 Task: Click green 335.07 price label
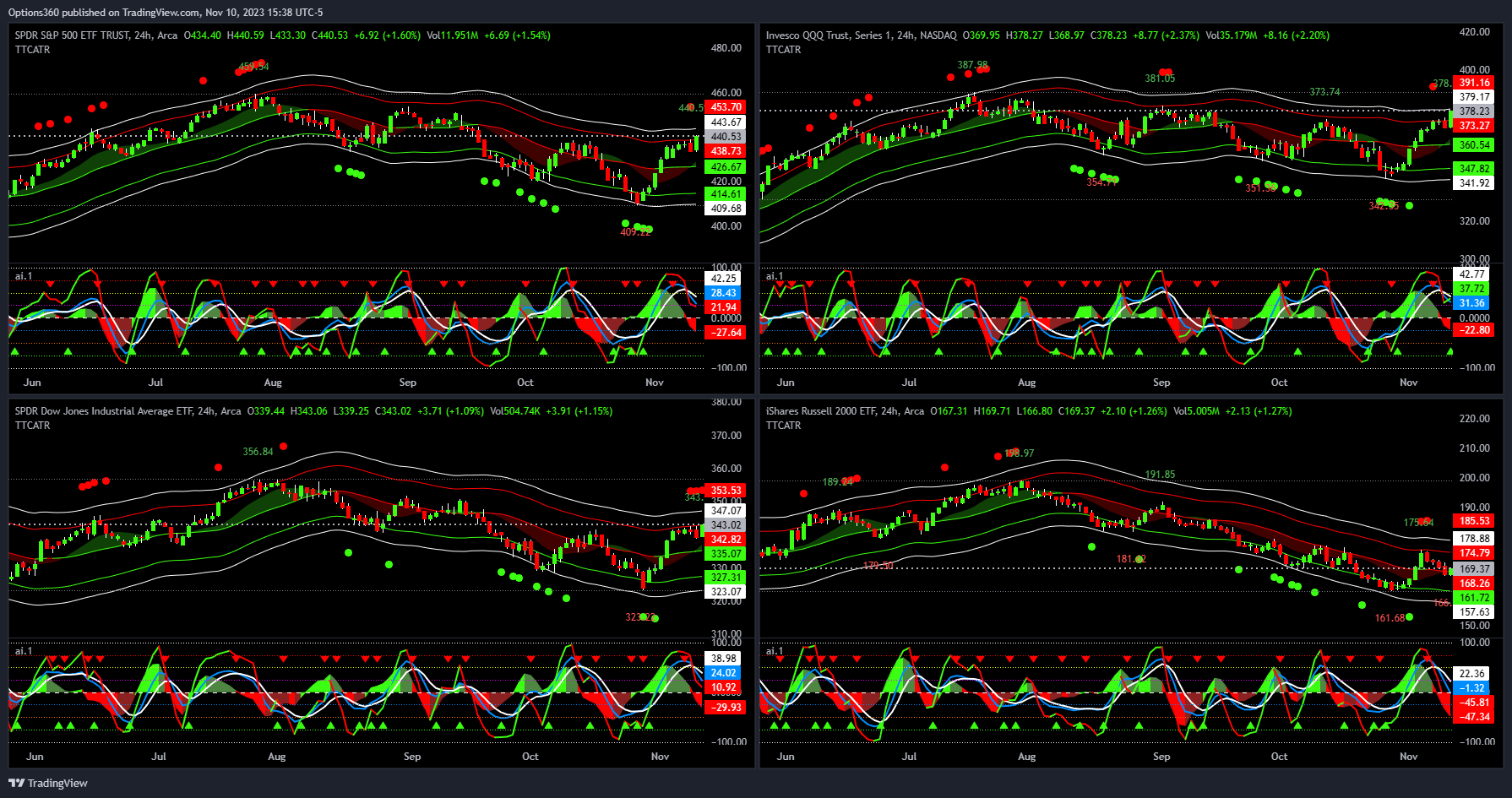point(726,554)
